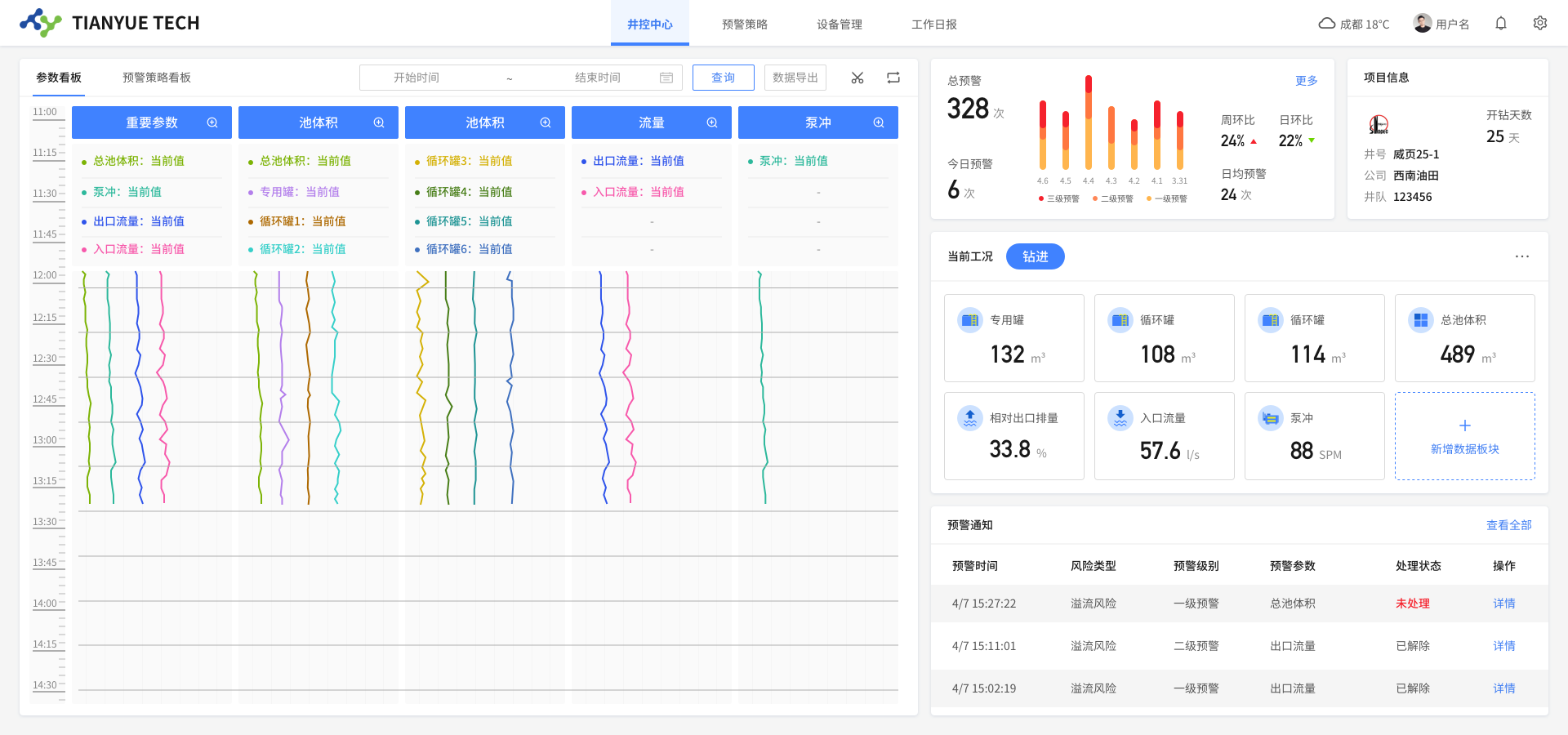
Task: Click the alarm bar for date 4.1
Action: pyautogui.click(x=1157, y=136)
